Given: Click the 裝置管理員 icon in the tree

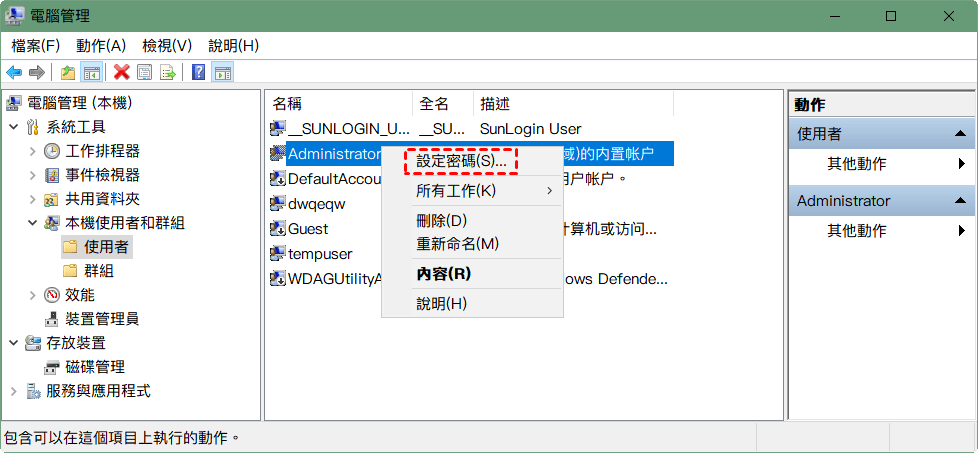Looking at the screenshot, I should 52,319.
